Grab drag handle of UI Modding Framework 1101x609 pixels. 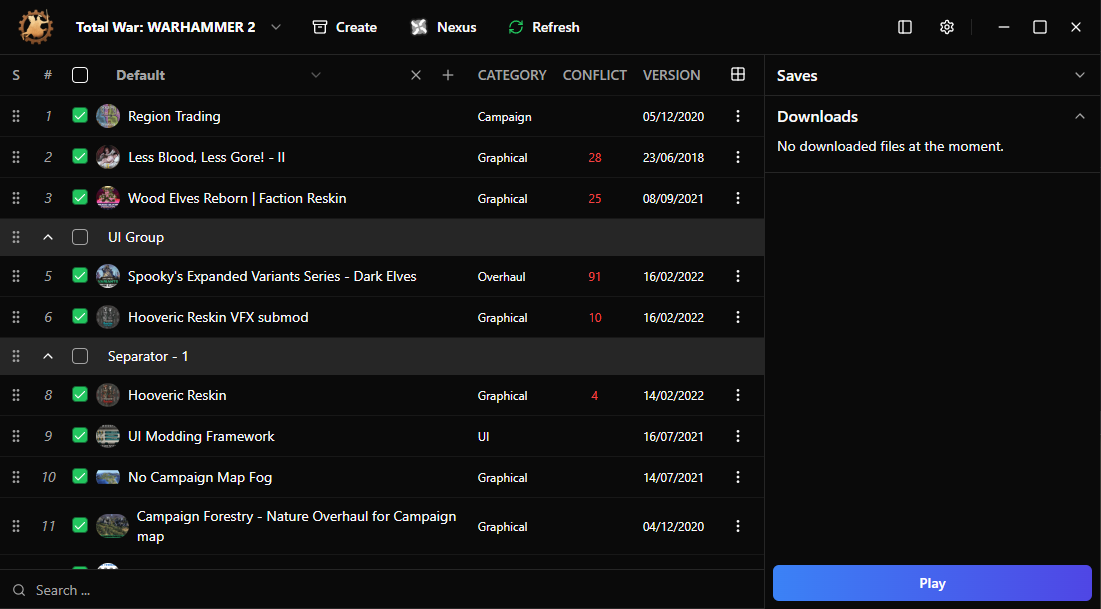pos(16,436)
